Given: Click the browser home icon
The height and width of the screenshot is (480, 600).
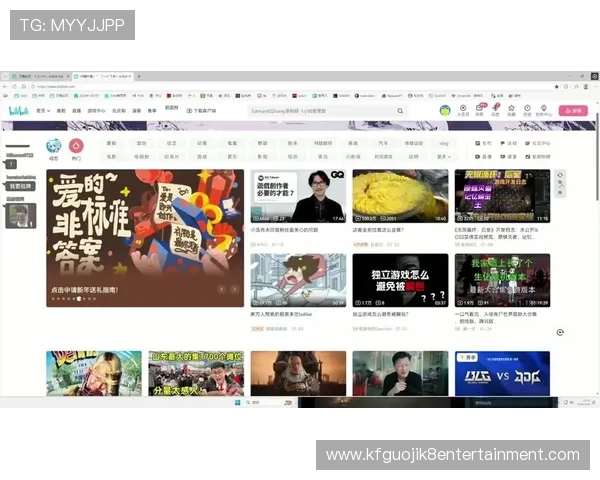Looking at the screenshot, I should [x=24, y=87].
